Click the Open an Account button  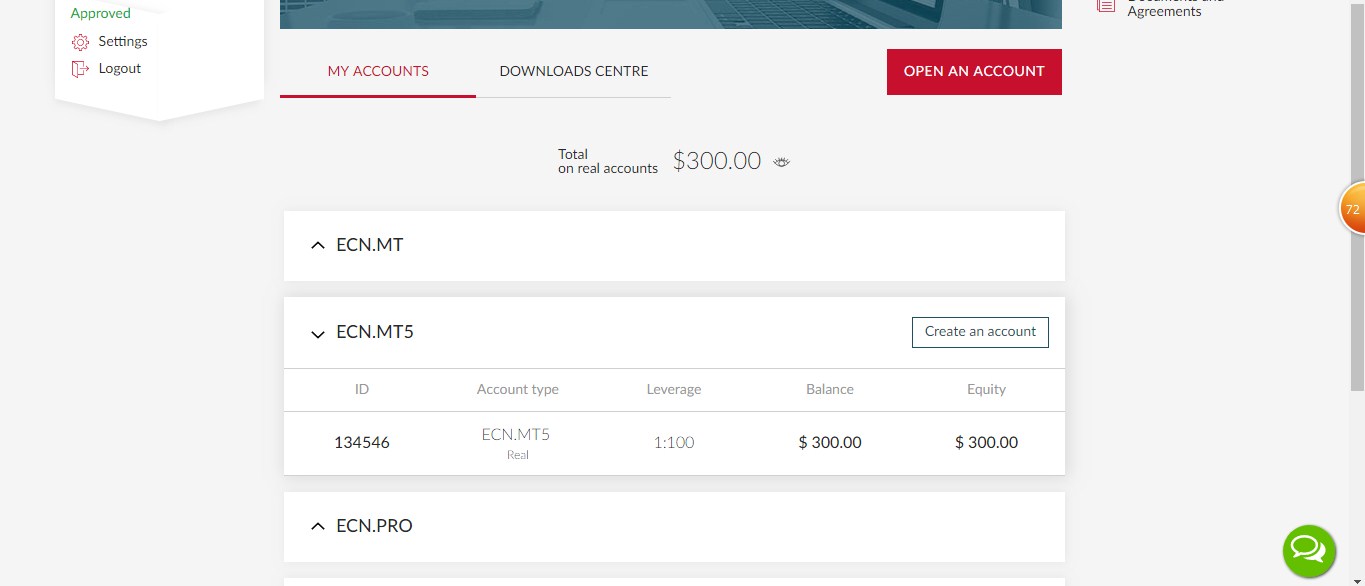pyautogui.click(x=974, y=72)
